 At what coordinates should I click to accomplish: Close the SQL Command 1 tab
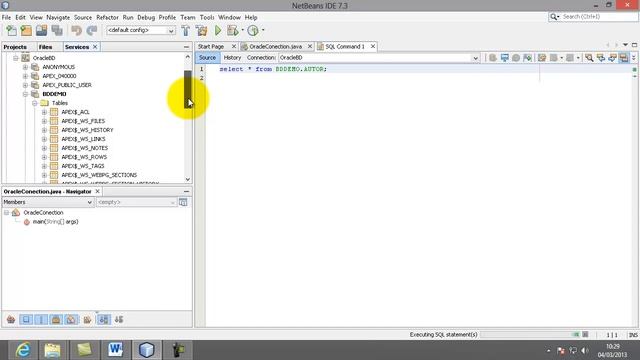[x=373, y=47]
